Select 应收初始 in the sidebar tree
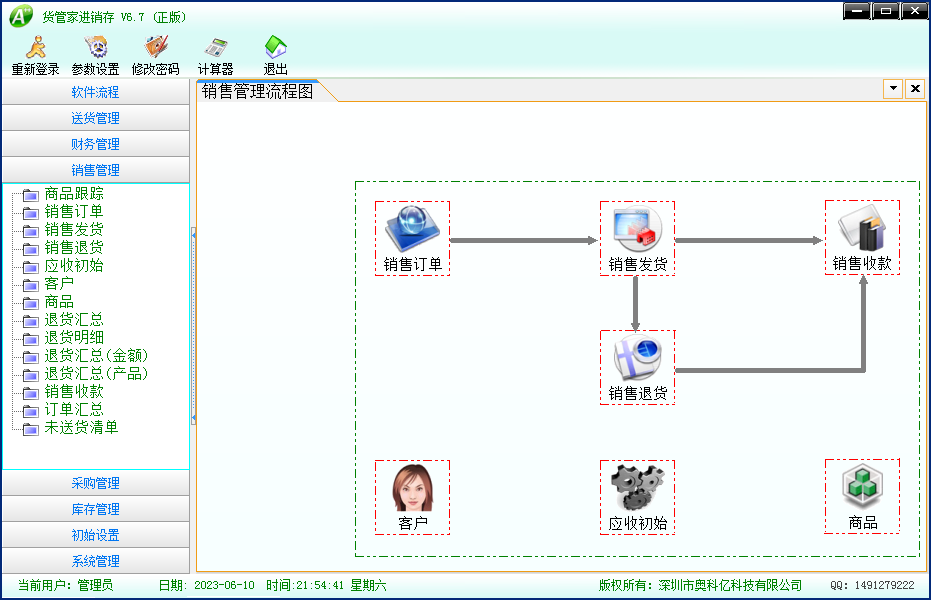The height and width of the screenshot is (600, 931). (74, 266)
